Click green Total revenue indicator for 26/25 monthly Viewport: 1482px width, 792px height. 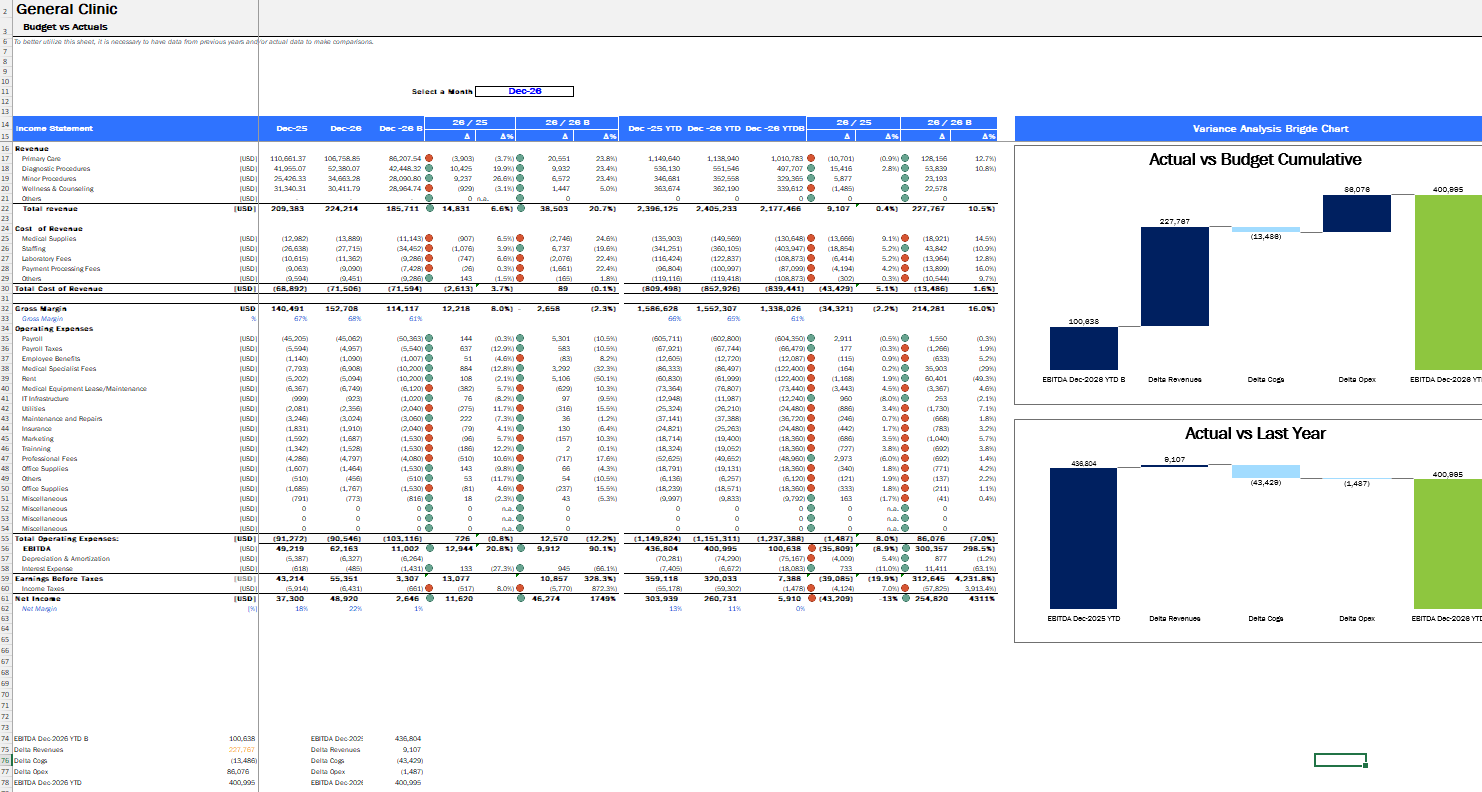point(429,209)
